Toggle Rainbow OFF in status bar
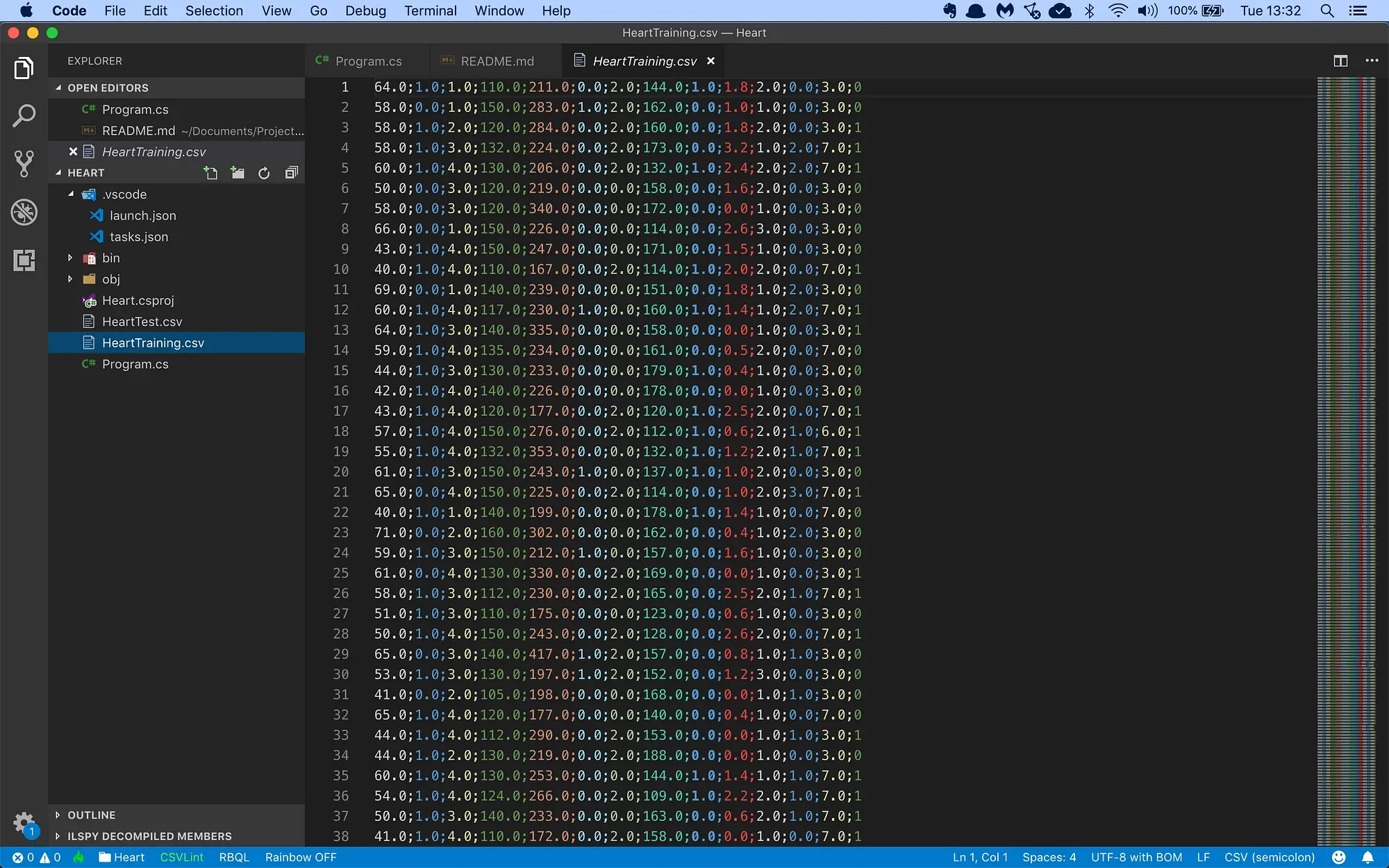Screen dimensions: 1389x868 (301, 858)
